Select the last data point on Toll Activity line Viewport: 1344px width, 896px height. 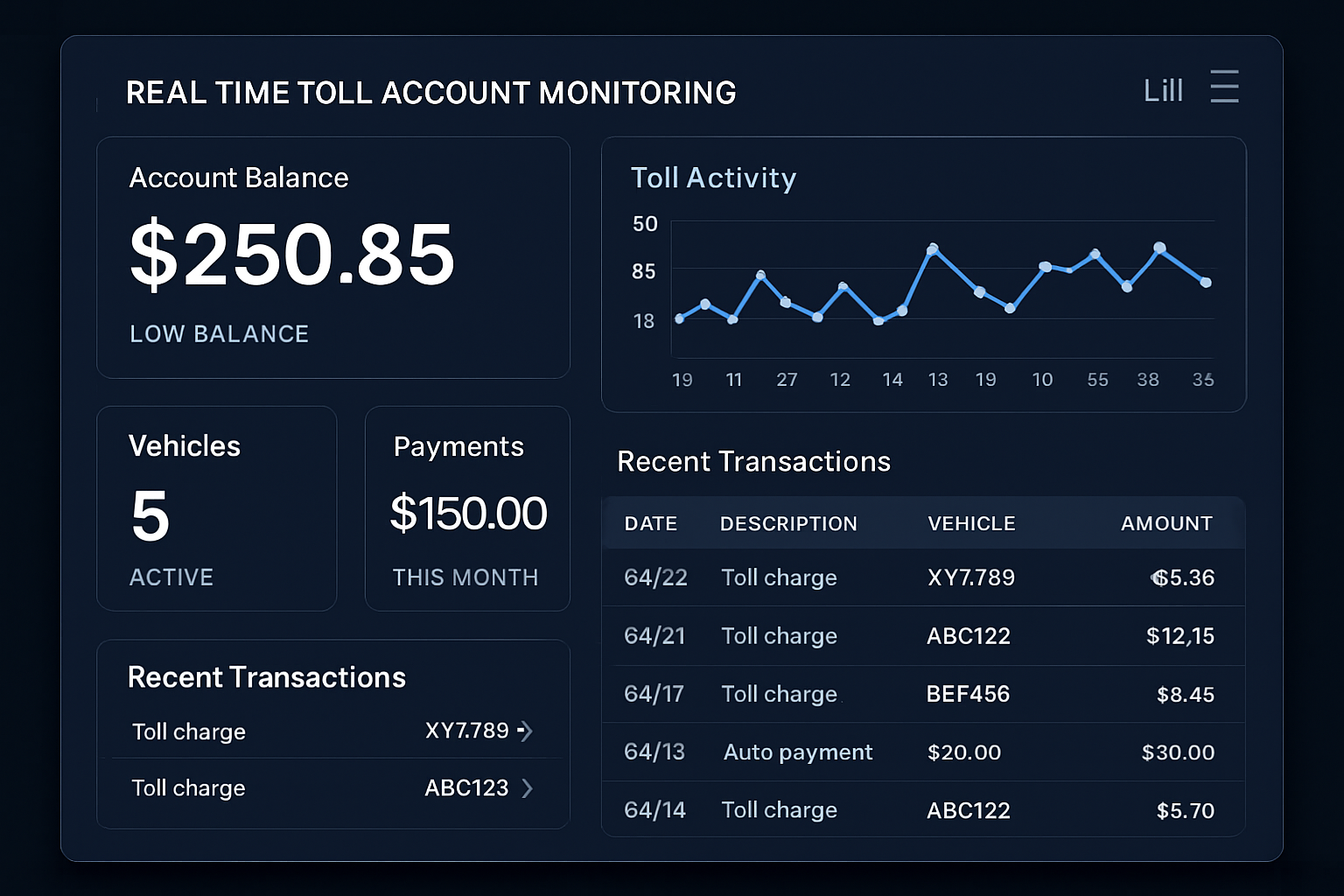click(x=1205, y=281)
